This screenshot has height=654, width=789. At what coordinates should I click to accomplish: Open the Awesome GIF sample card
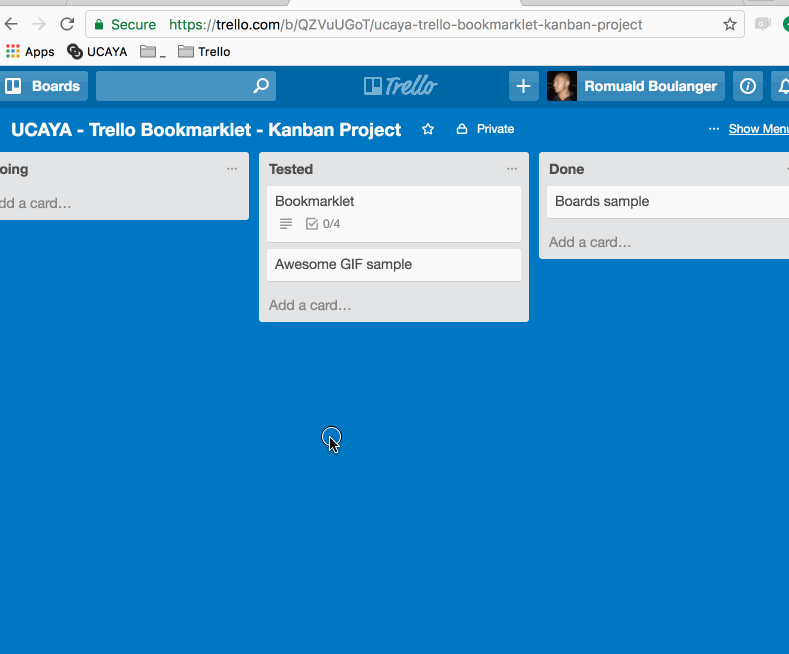point(394,265)
